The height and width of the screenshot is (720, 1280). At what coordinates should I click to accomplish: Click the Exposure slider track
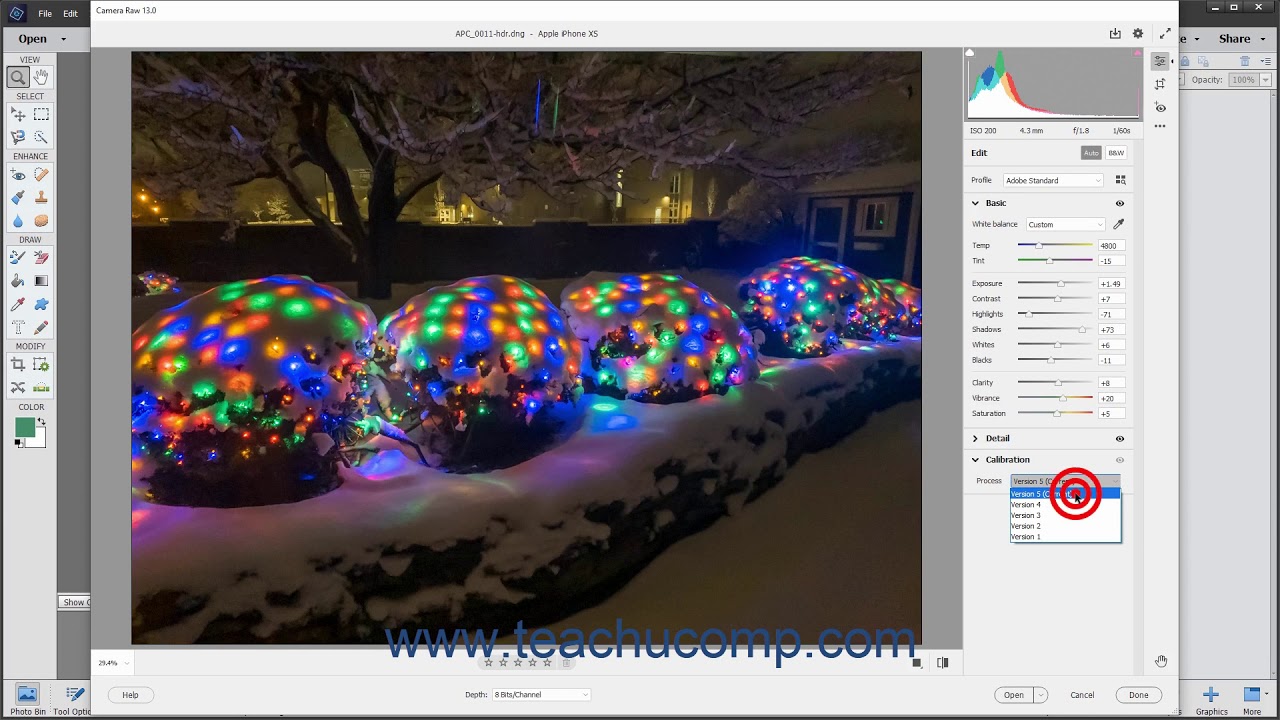click(x=1055, y=283)
